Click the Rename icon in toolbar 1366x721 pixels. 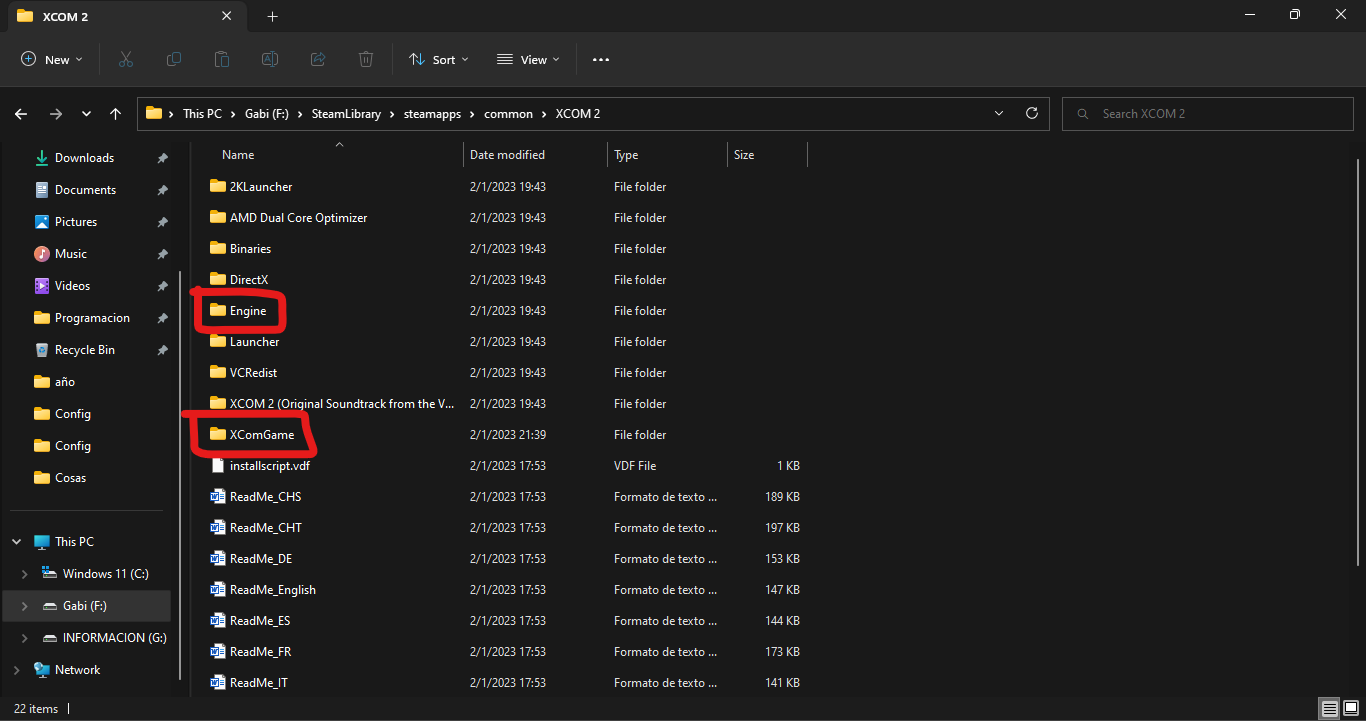coord(270,60)
